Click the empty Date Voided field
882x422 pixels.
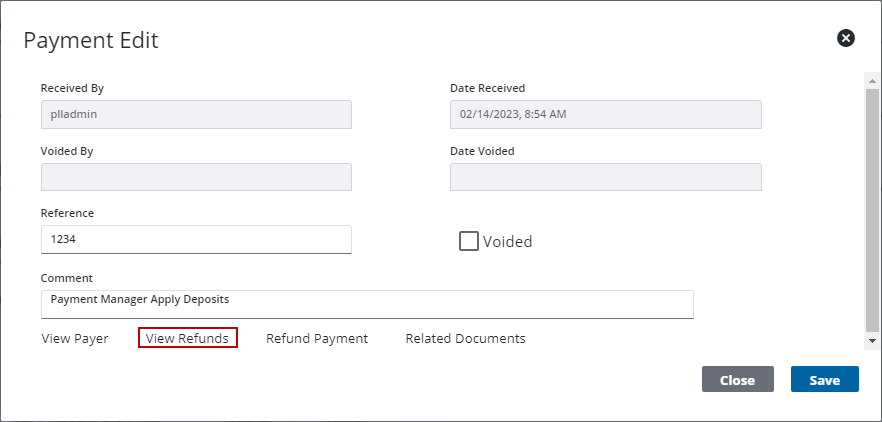pyautogui.click(x=605, y=178)
